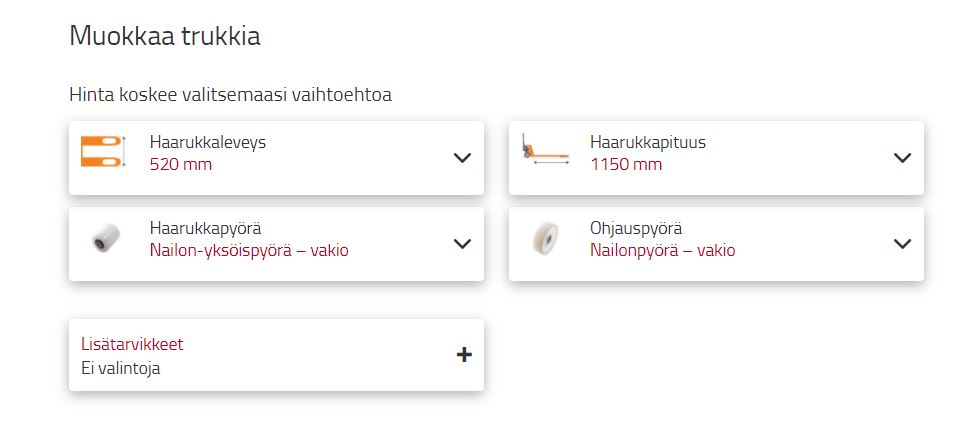Click the Nailonpyörä – vakio value
Image resolution: width=979 pixels, height=421 pixels.
coord(662,250)
